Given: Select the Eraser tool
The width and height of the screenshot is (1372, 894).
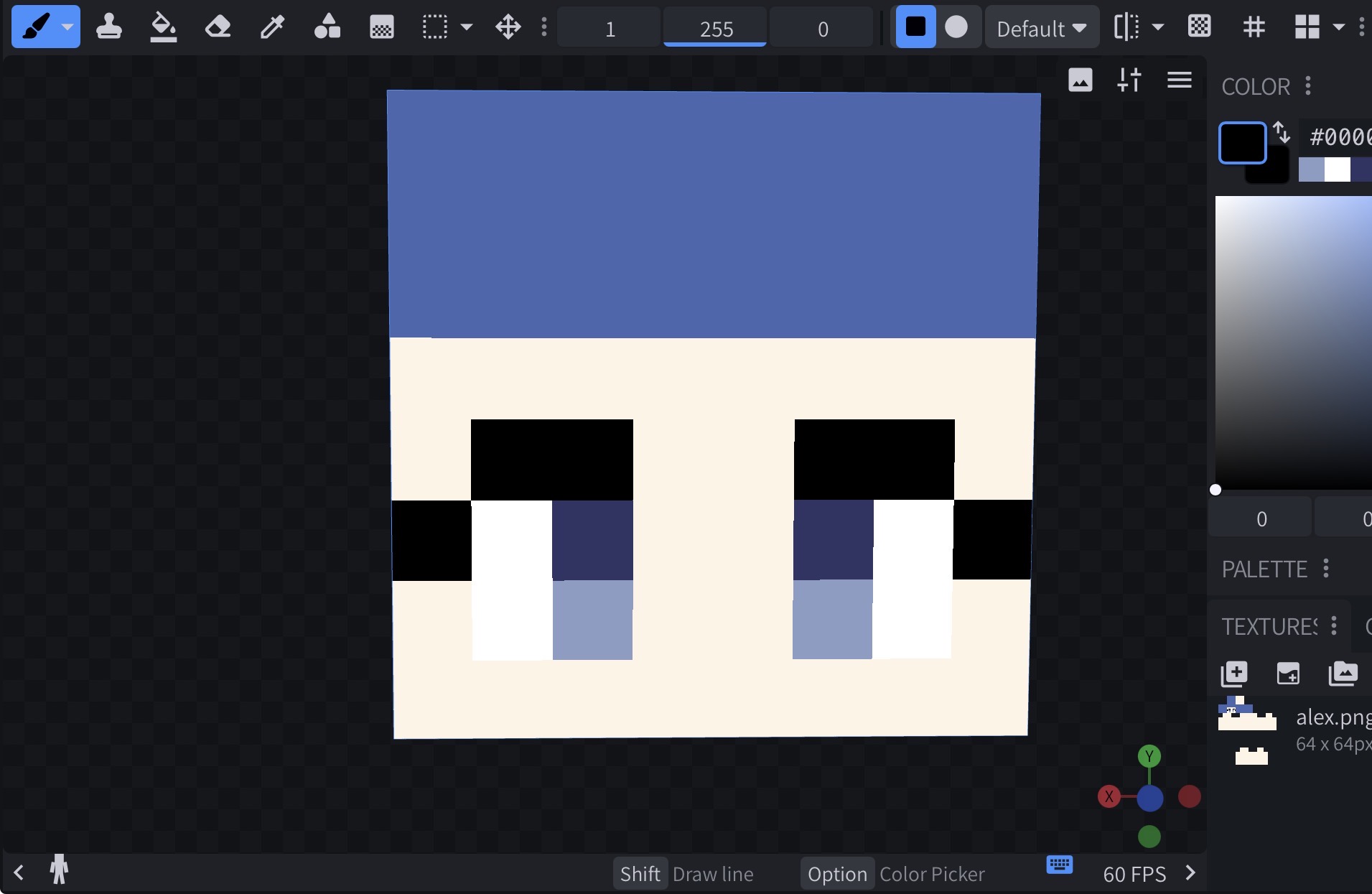Looking at the screenshot, I should pyautogui.click(x=218, y=27).
